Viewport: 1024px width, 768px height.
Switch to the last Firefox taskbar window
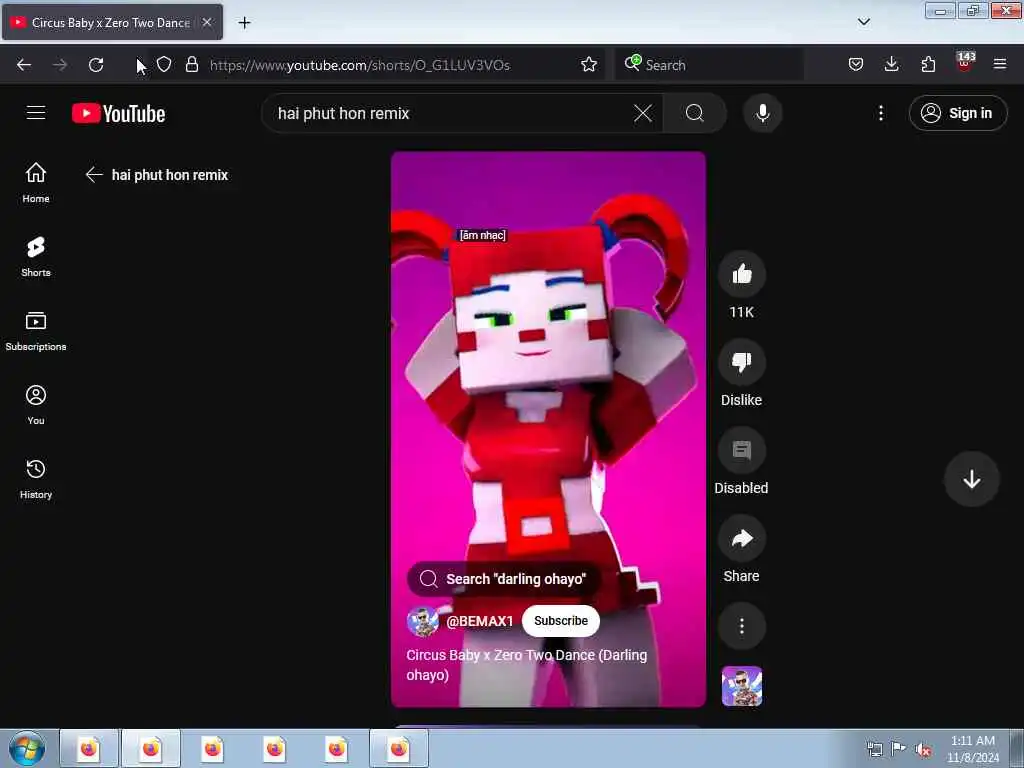399,748
